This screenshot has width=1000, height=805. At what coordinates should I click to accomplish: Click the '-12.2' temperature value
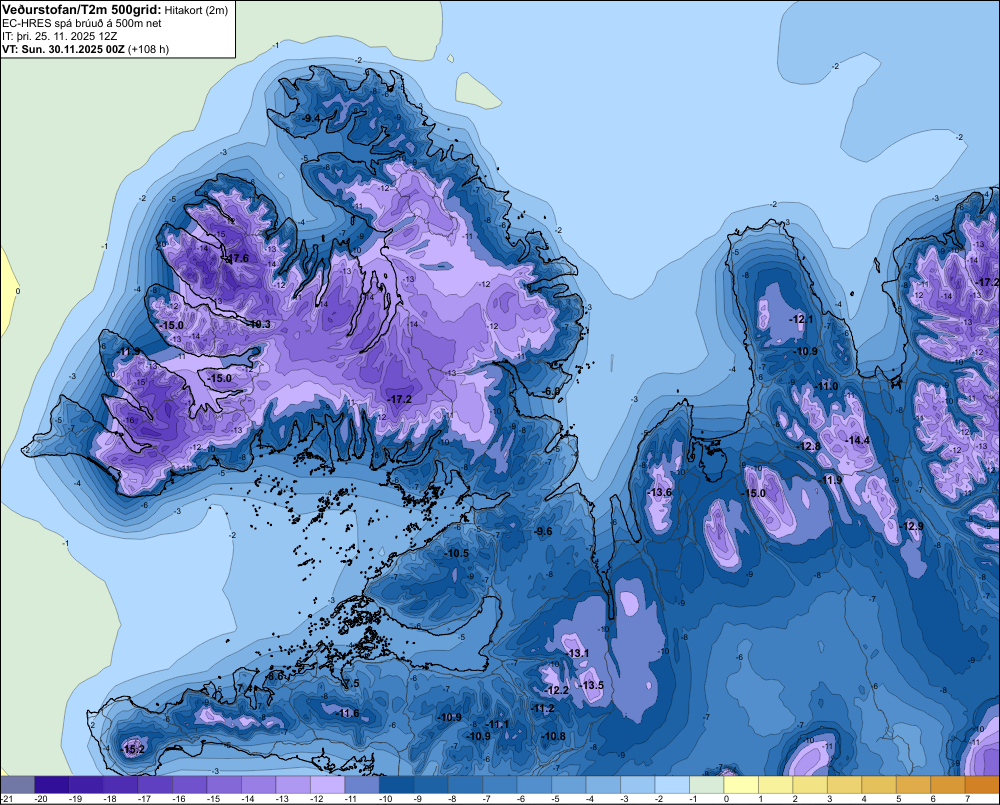point(557,691)
